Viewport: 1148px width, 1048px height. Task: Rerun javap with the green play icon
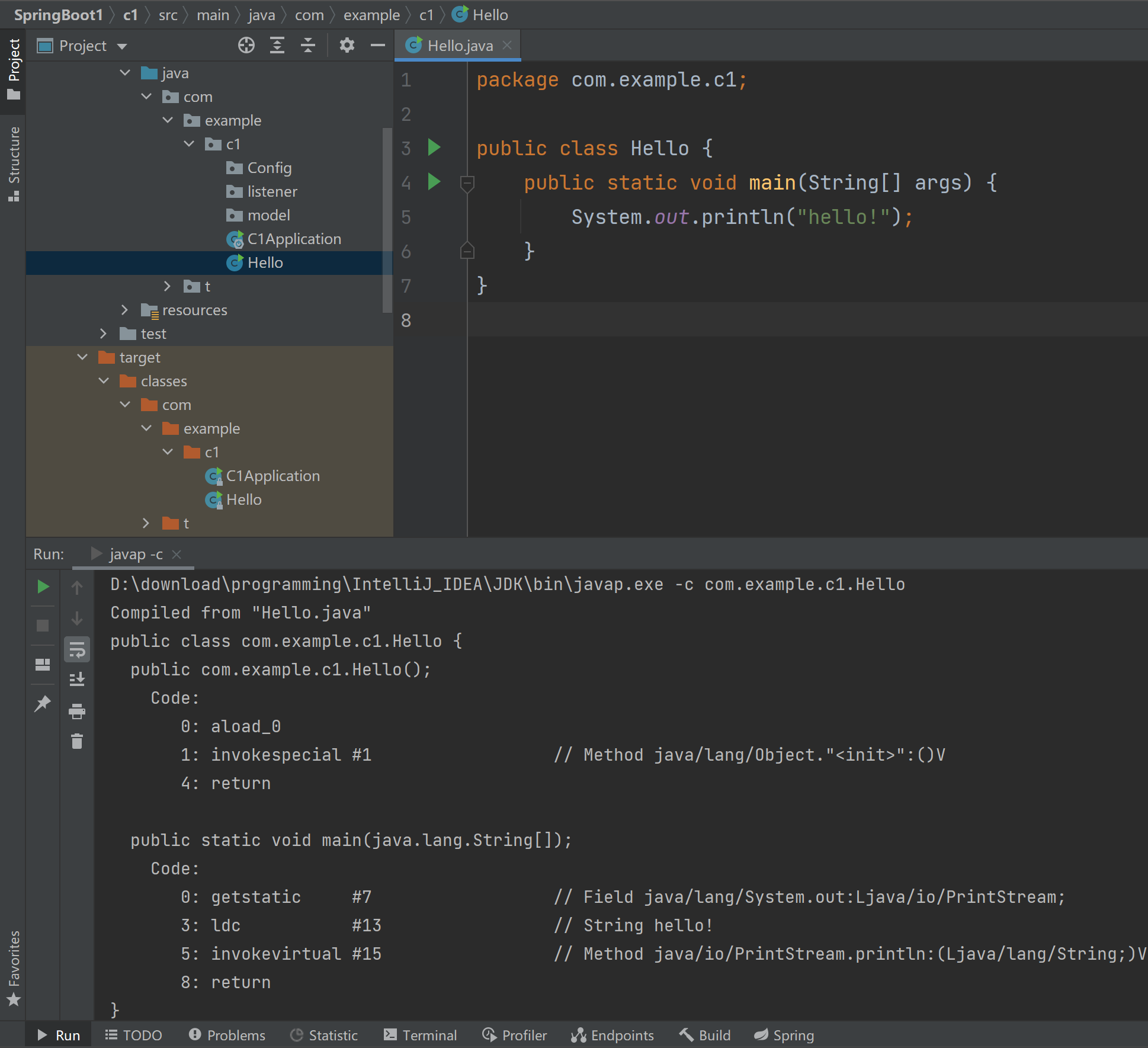pos(43,587)
